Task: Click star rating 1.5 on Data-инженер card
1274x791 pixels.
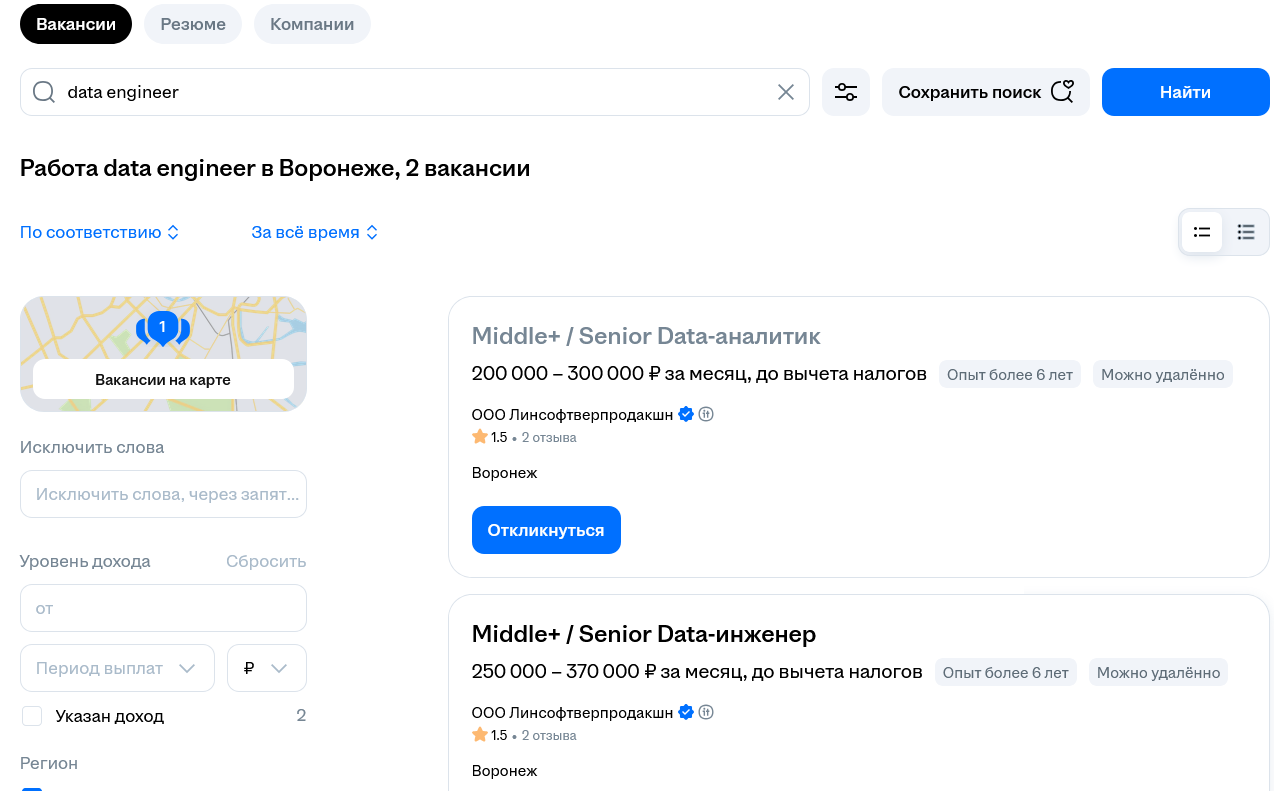Action: coord(490,735)
